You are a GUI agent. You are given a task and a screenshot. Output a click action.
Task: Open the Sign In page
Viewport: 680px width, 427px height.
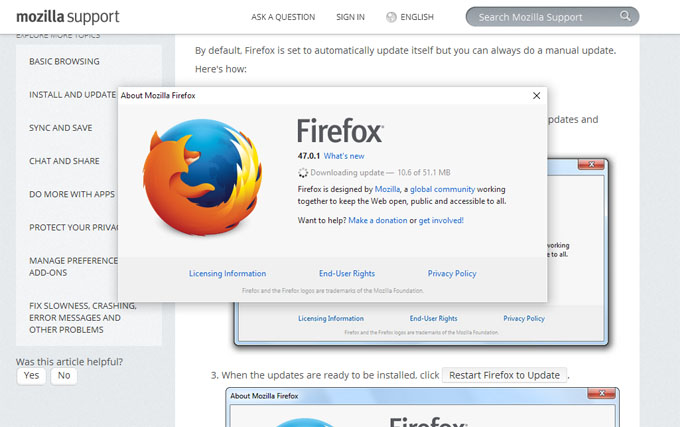(350, 17)
